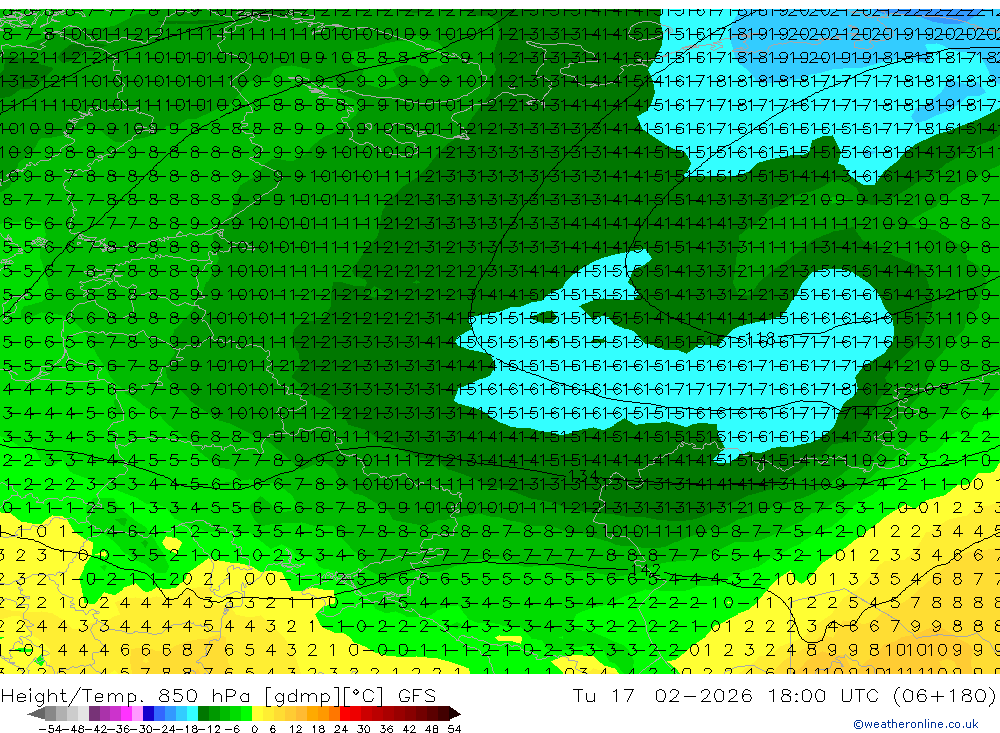Click the 0 value on the temperature scale
This screenshot has height=733, width=1000.
254,729
